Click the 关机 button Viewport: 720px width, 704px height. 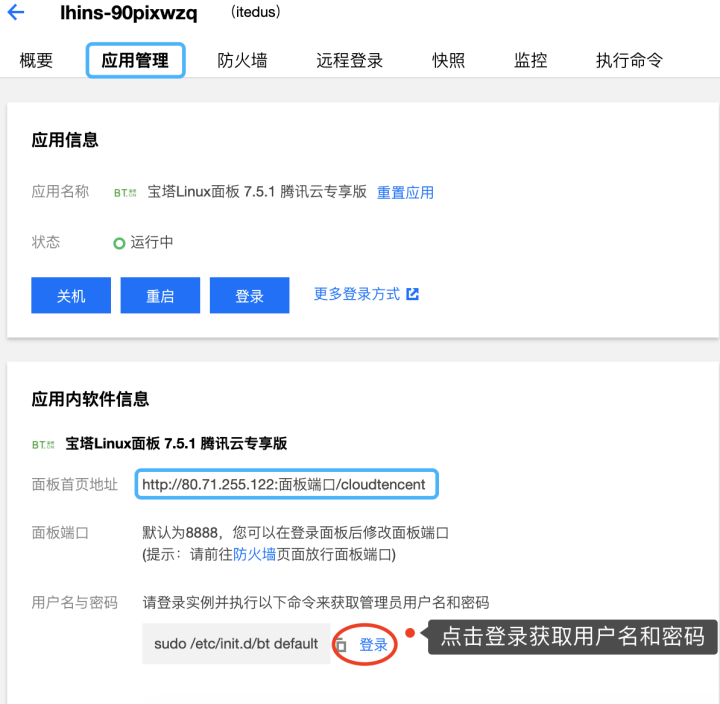[71, 295]
